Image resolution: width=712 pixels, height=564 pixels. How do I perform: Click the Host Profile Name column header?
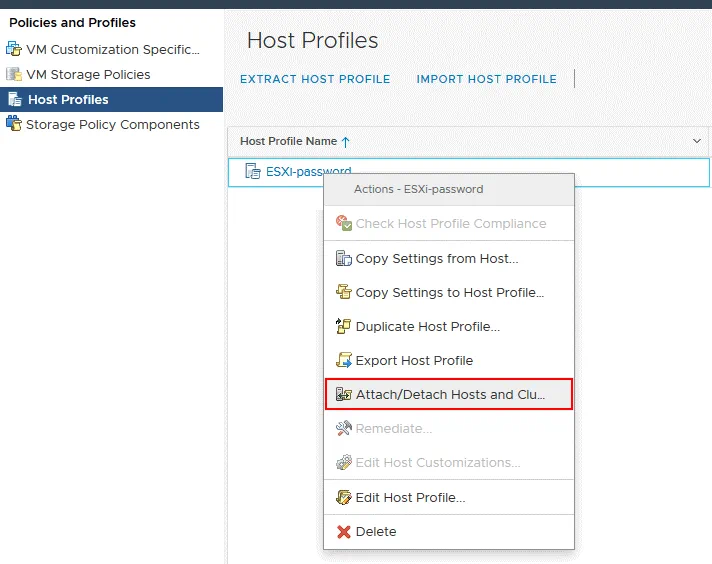[288, 141]
